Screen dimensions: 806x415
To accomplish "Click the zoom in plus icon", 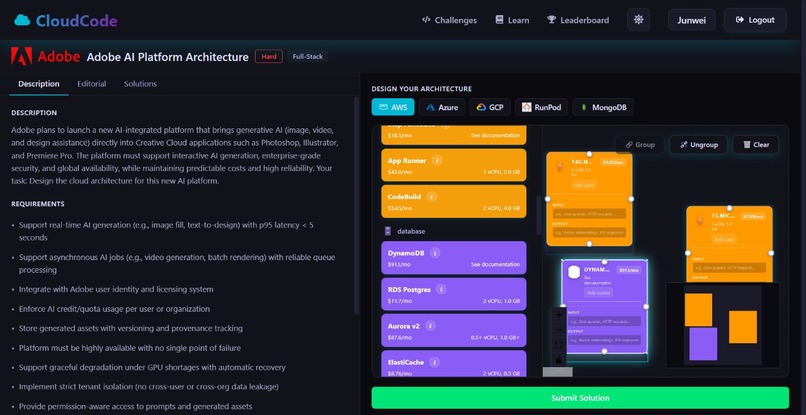I will click(x=559, y=315).
